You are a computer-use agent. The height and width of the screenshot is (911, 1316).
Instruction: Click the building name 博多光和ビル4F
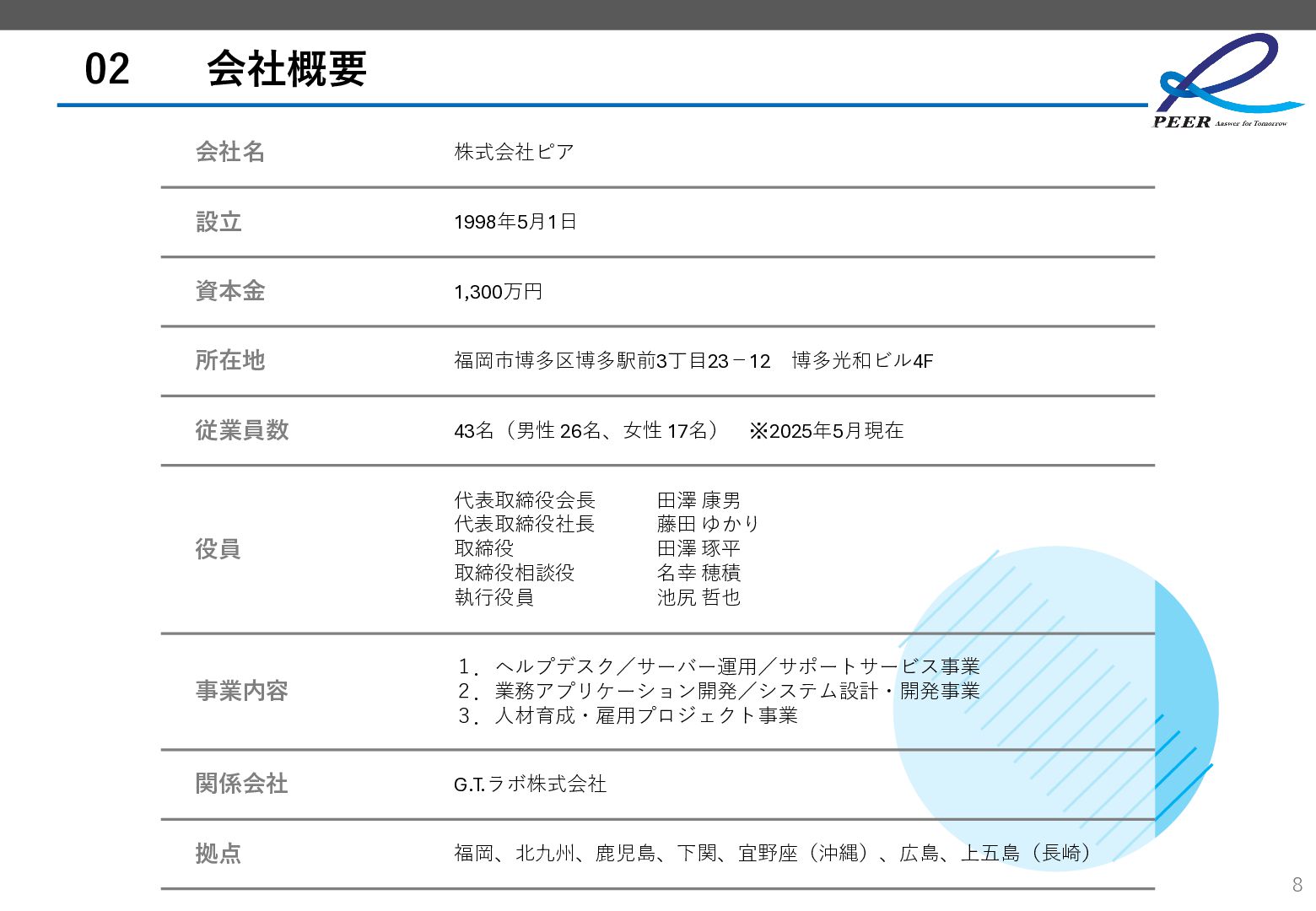(x=862, y=361)
